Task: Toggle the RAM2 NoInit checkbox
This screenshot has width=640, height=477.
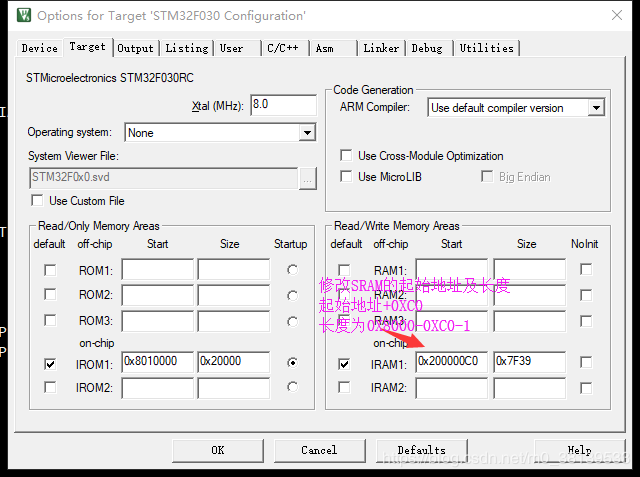Action: click(x=586, y=295)
